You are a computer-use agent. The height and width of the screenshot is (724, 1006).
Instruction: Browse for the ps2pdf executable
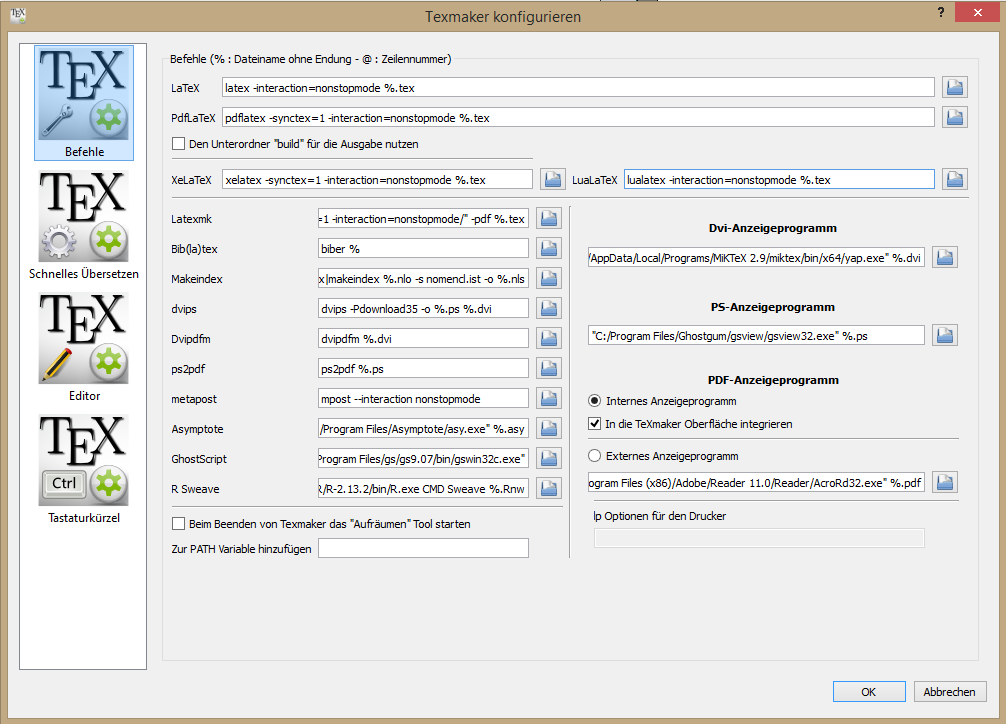coord(549,368)
